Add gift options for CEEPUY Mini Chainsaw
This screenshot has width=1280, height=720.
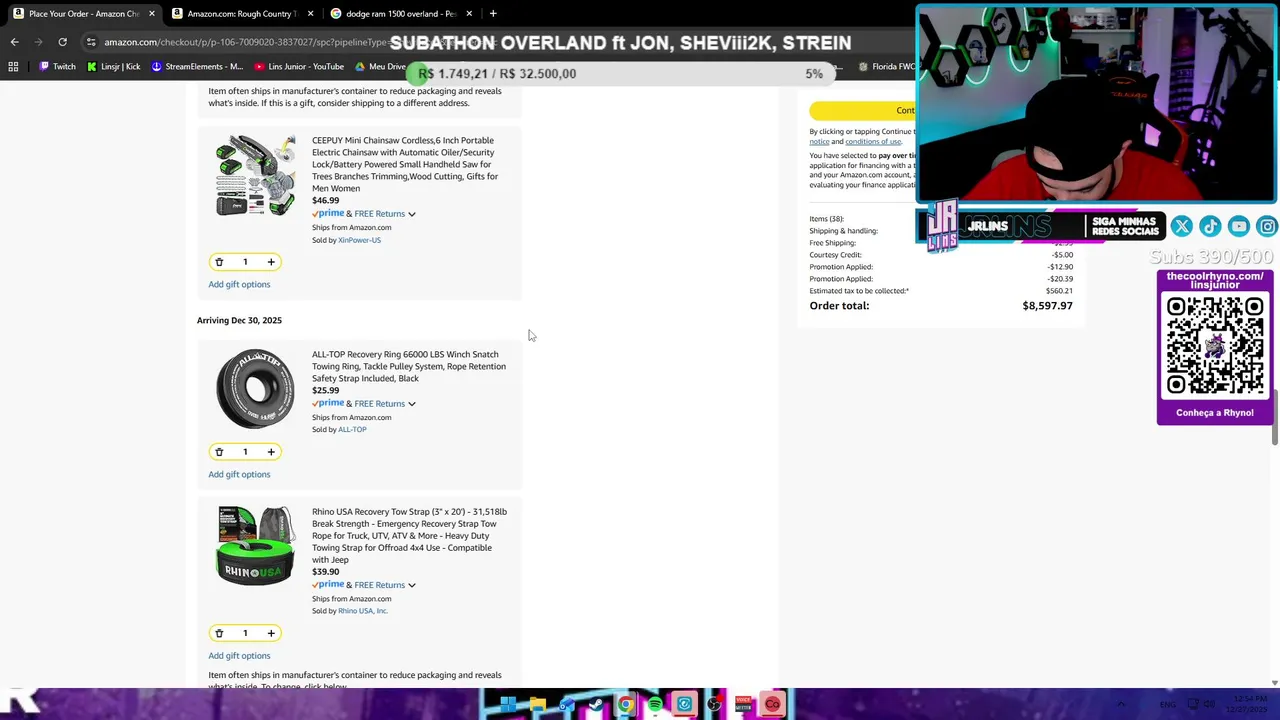239,285
